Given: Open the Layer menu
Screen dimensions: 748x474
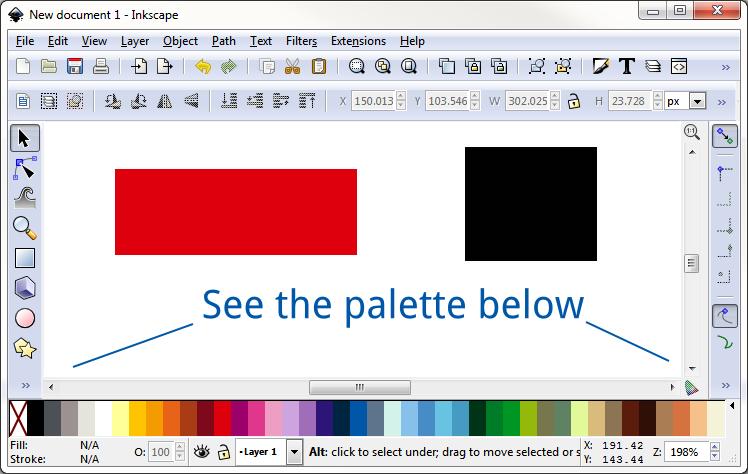Looking at the screenshot, I should point(135,41).
